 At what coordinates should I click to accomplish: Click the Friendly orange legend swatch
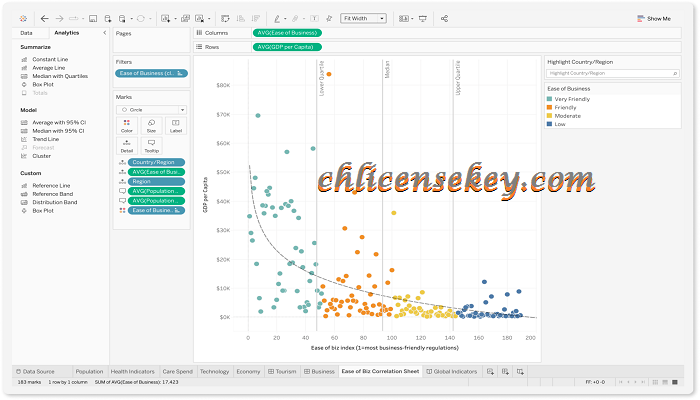click(x=550, y=108)
